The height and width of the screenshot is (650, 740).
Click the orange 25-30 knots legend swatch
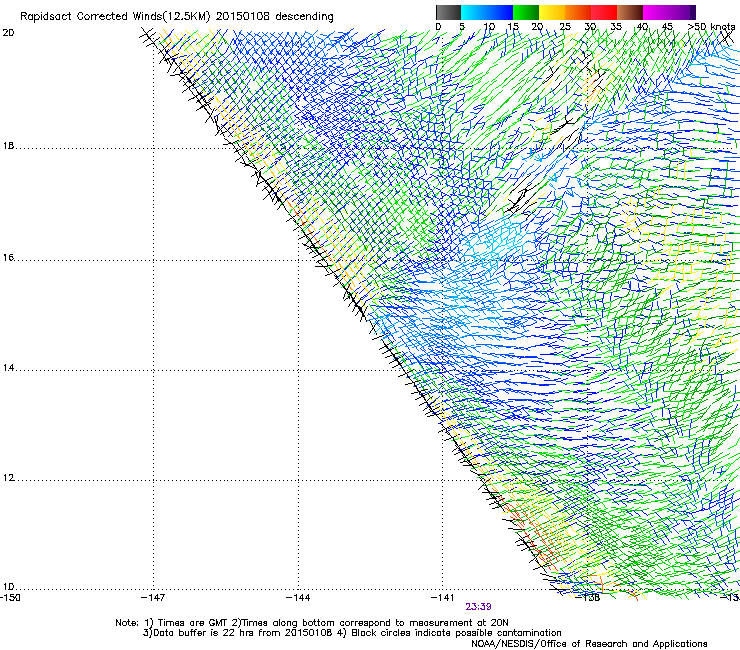tap(578, 12)
